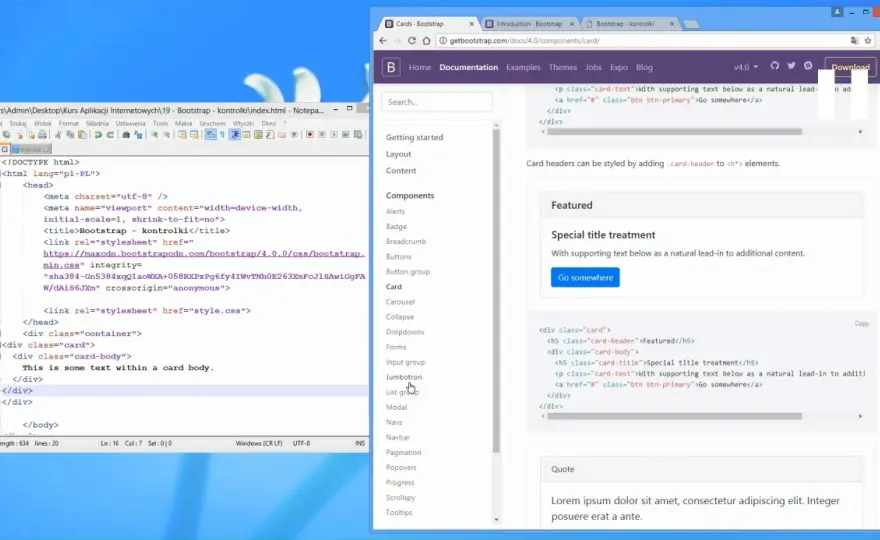Screen dimensions: 880x540
Task: Close the Cards - Bootstrap tab
Action: pyautogui.click(x=471, y=24)
